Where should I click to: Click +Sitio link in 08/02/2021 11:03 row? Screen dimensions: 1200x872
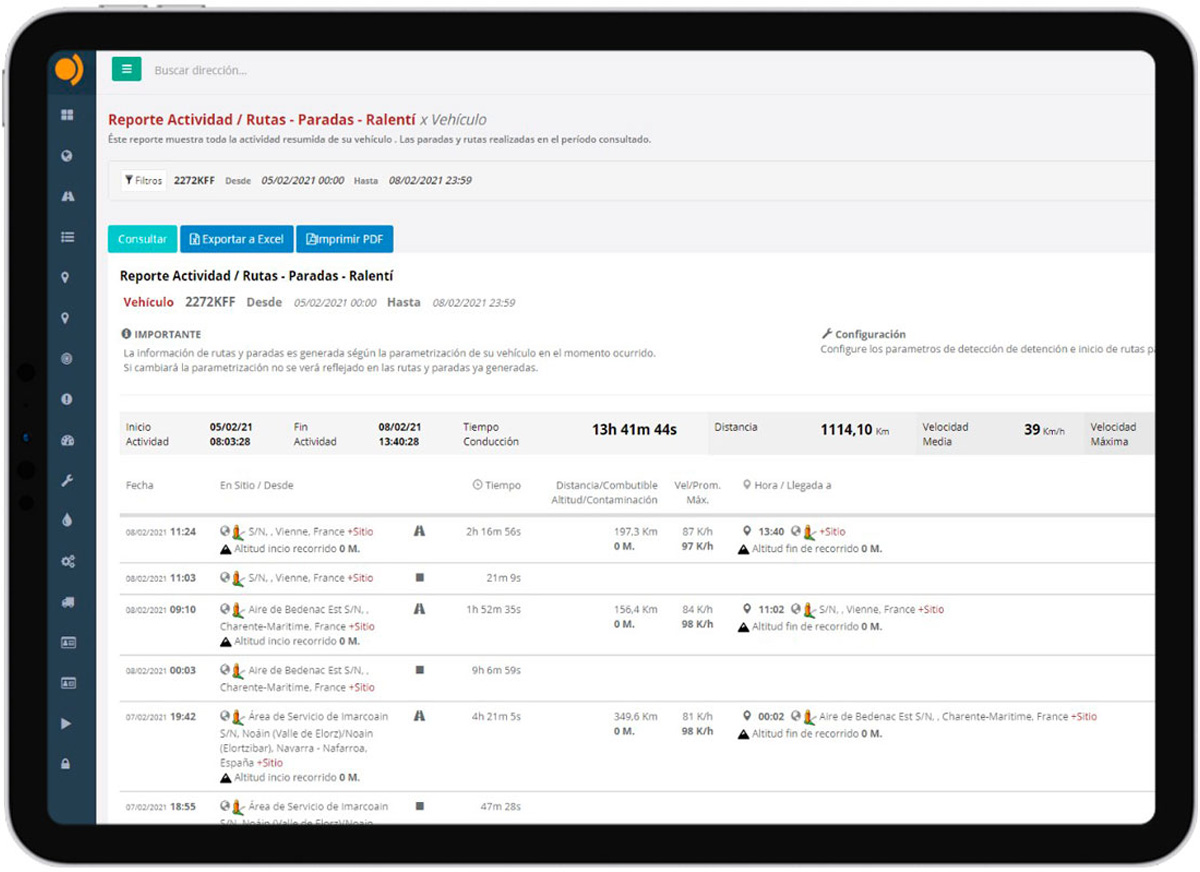click(360, 578)
